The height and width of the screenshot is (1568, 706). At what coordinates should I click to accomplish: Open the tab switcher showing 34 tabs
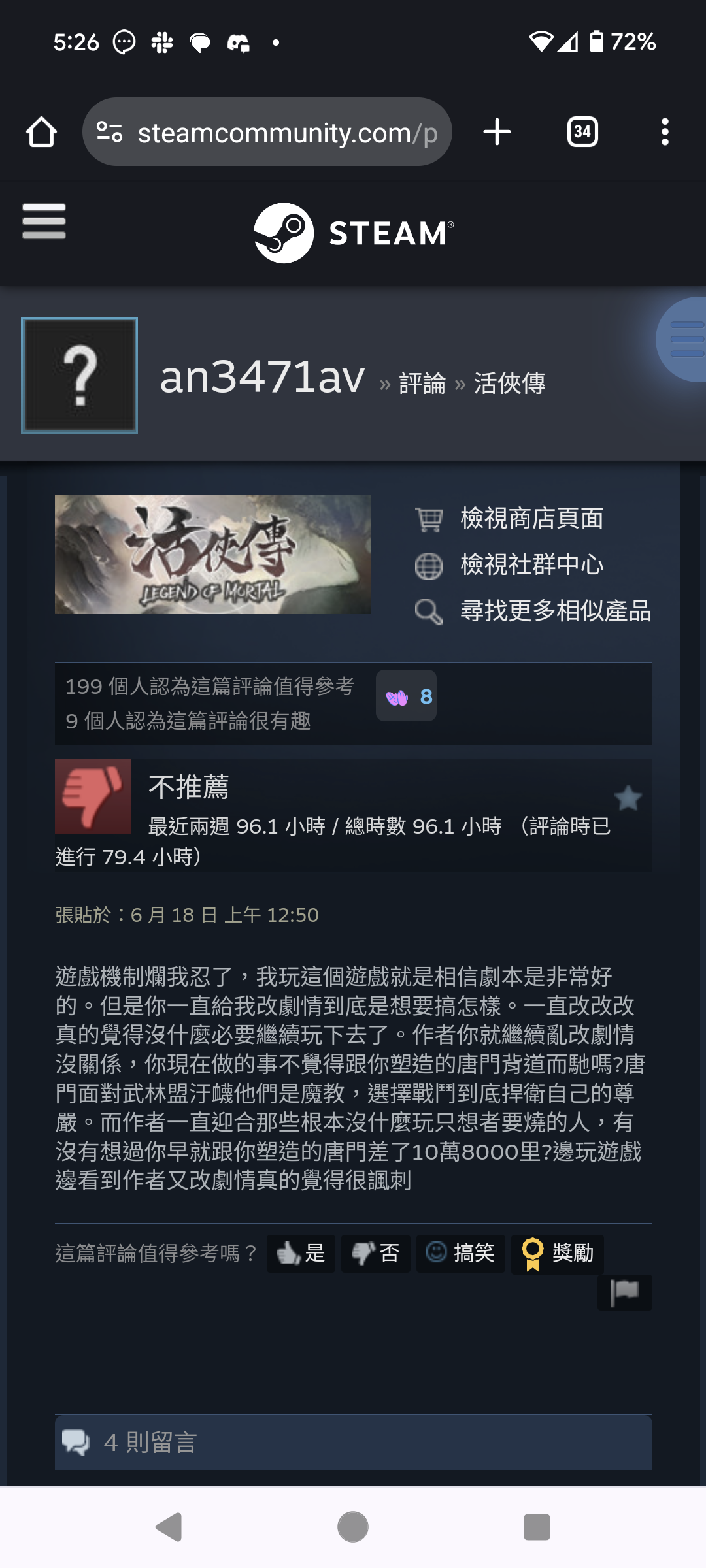click(582, 132)
